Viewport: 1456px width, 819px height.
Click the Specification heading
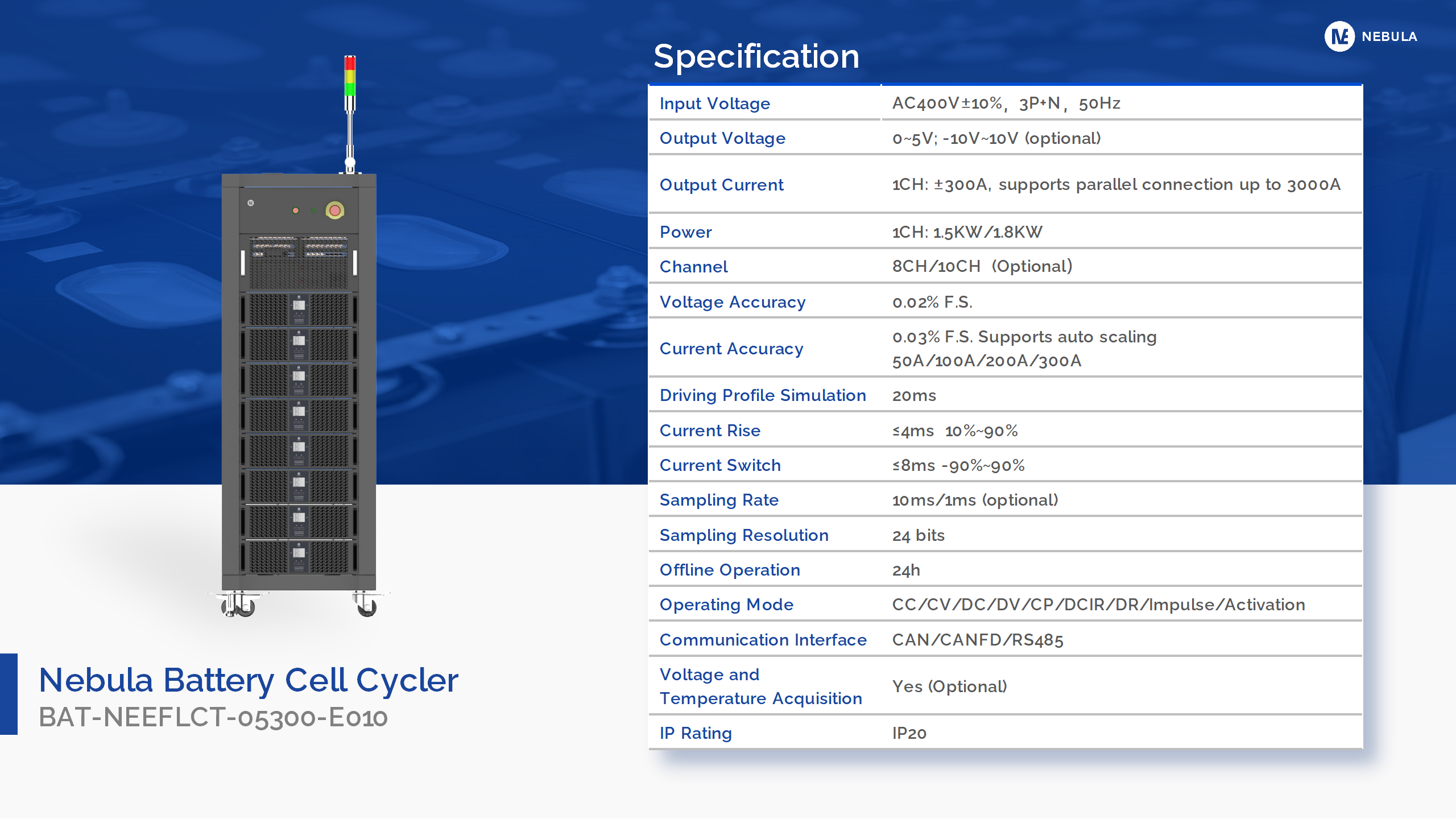coord(756,56)
